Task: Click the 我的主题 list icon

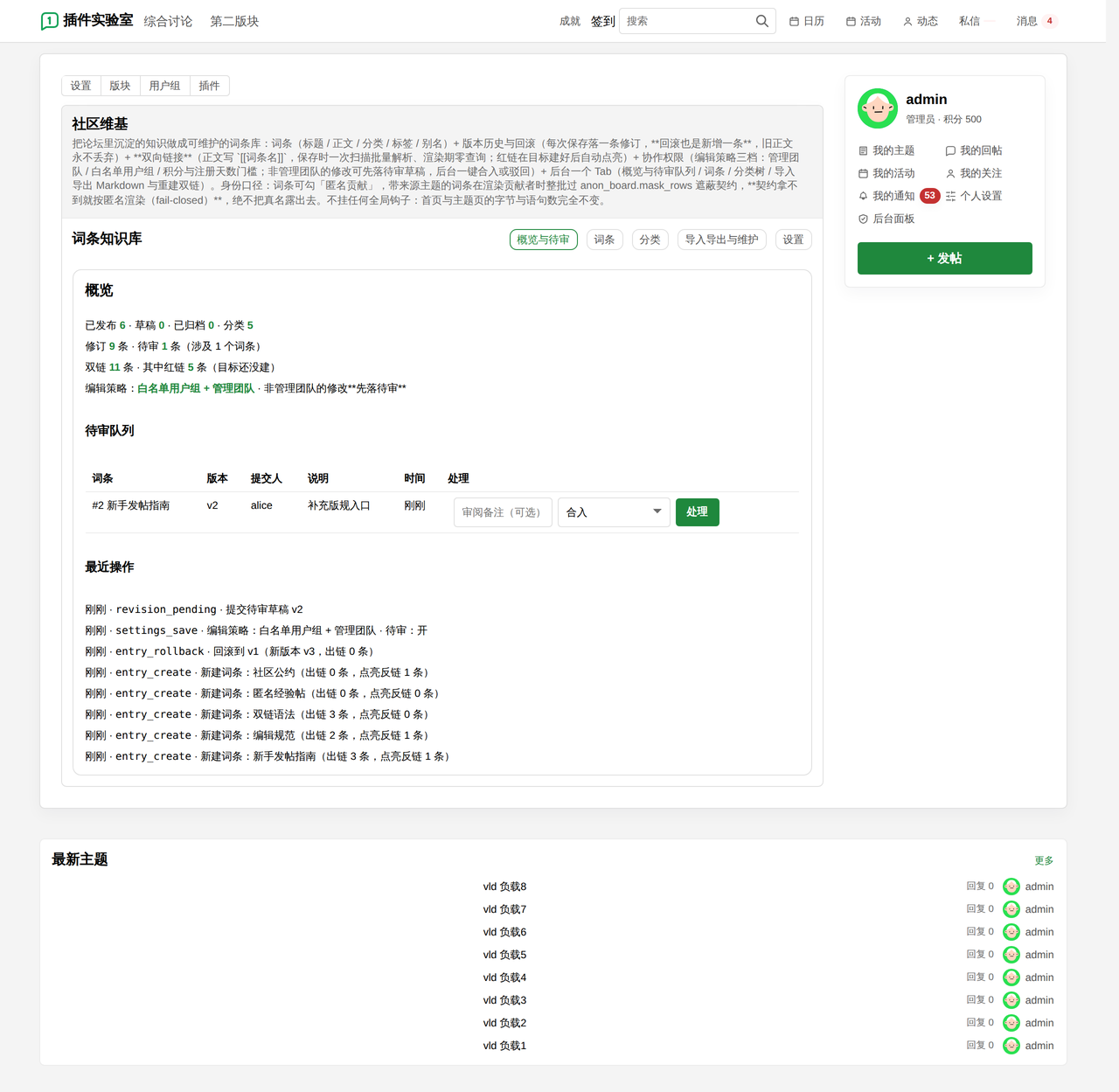Action: click(x=864, y=151)
